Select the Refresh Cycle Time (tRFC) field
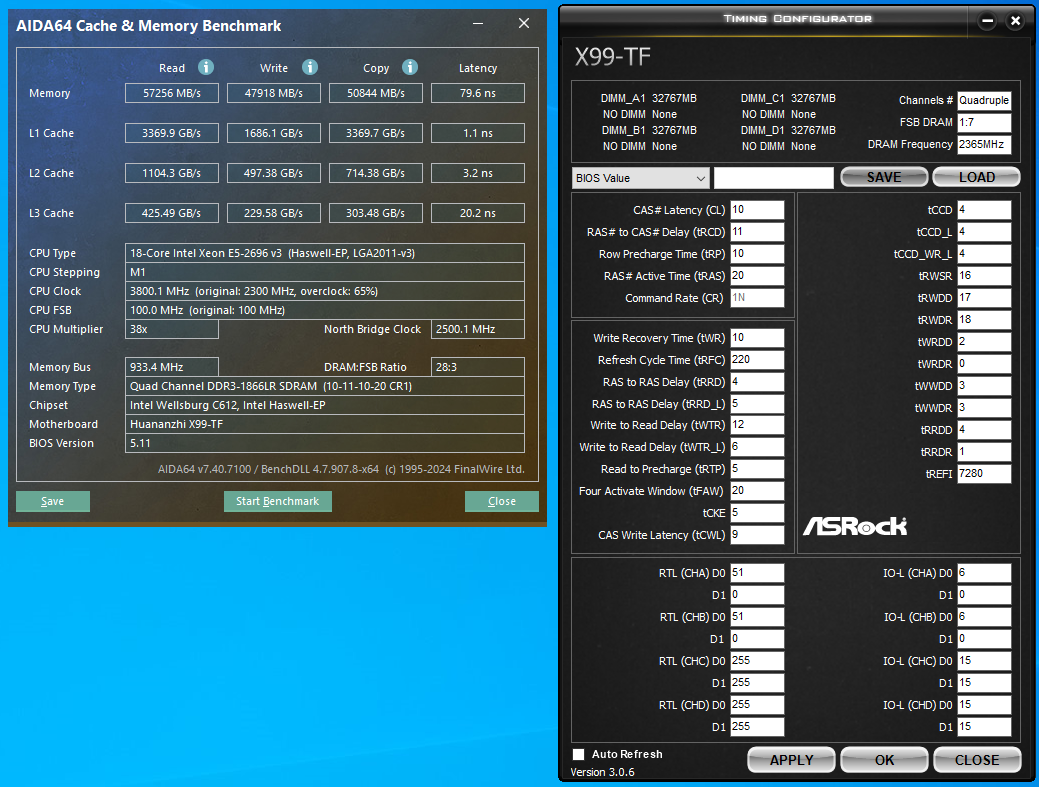The height and width of the screenshot is (787, 1039). click(757, 360)
